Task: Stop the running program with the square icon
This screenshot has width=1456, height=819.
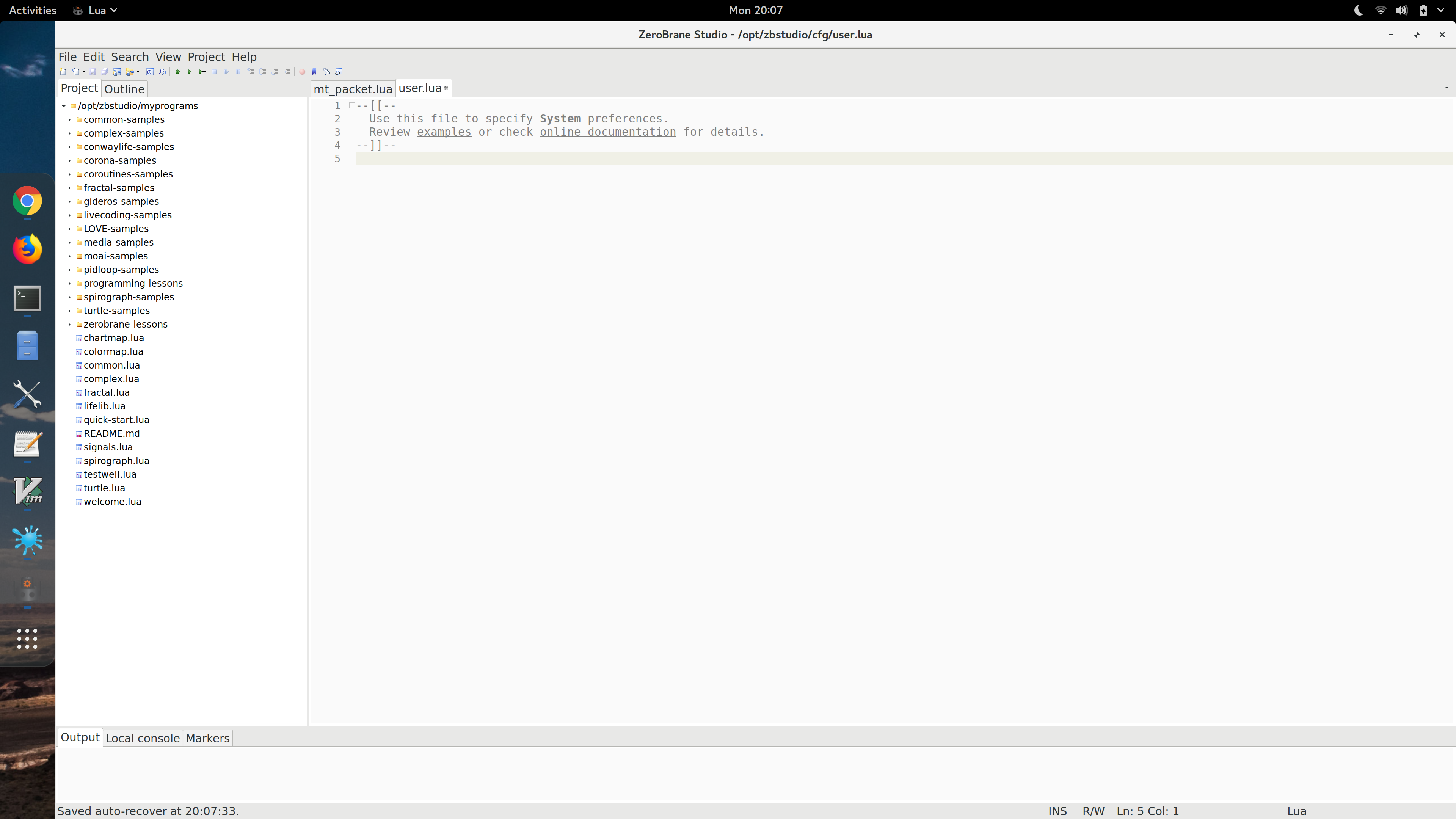Action: (214, 72)
